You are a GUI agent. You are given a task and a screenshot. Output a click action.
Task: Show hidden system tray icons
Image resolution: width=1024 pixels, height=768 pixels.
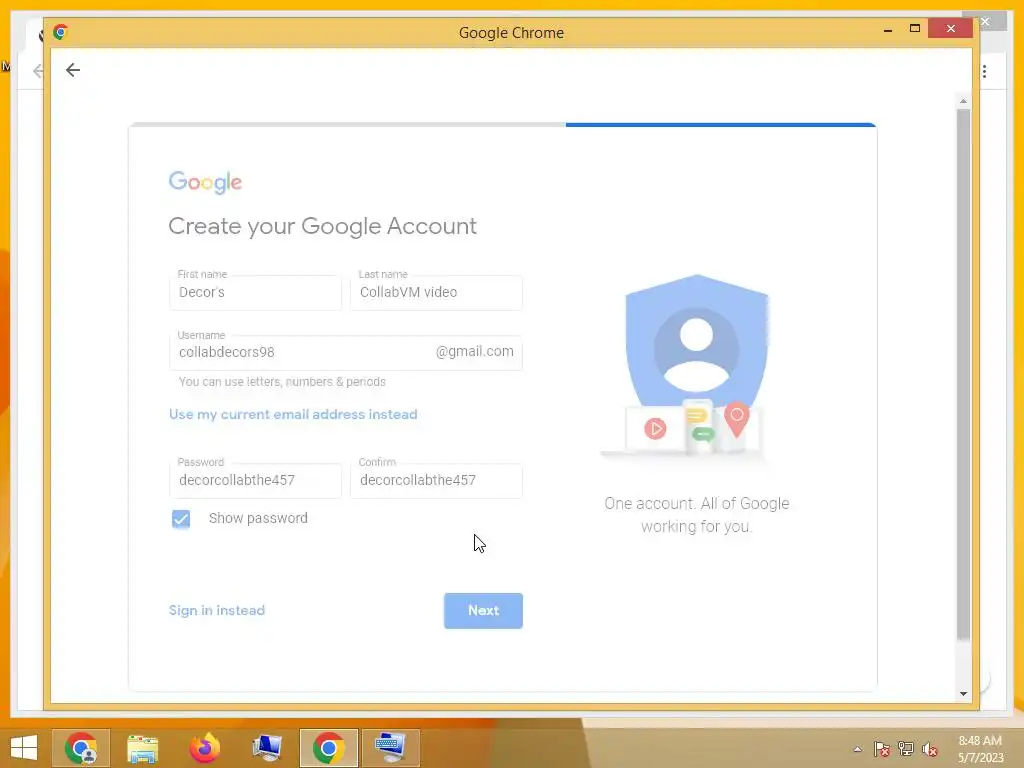pyautogui.click(x=857, y=749)
